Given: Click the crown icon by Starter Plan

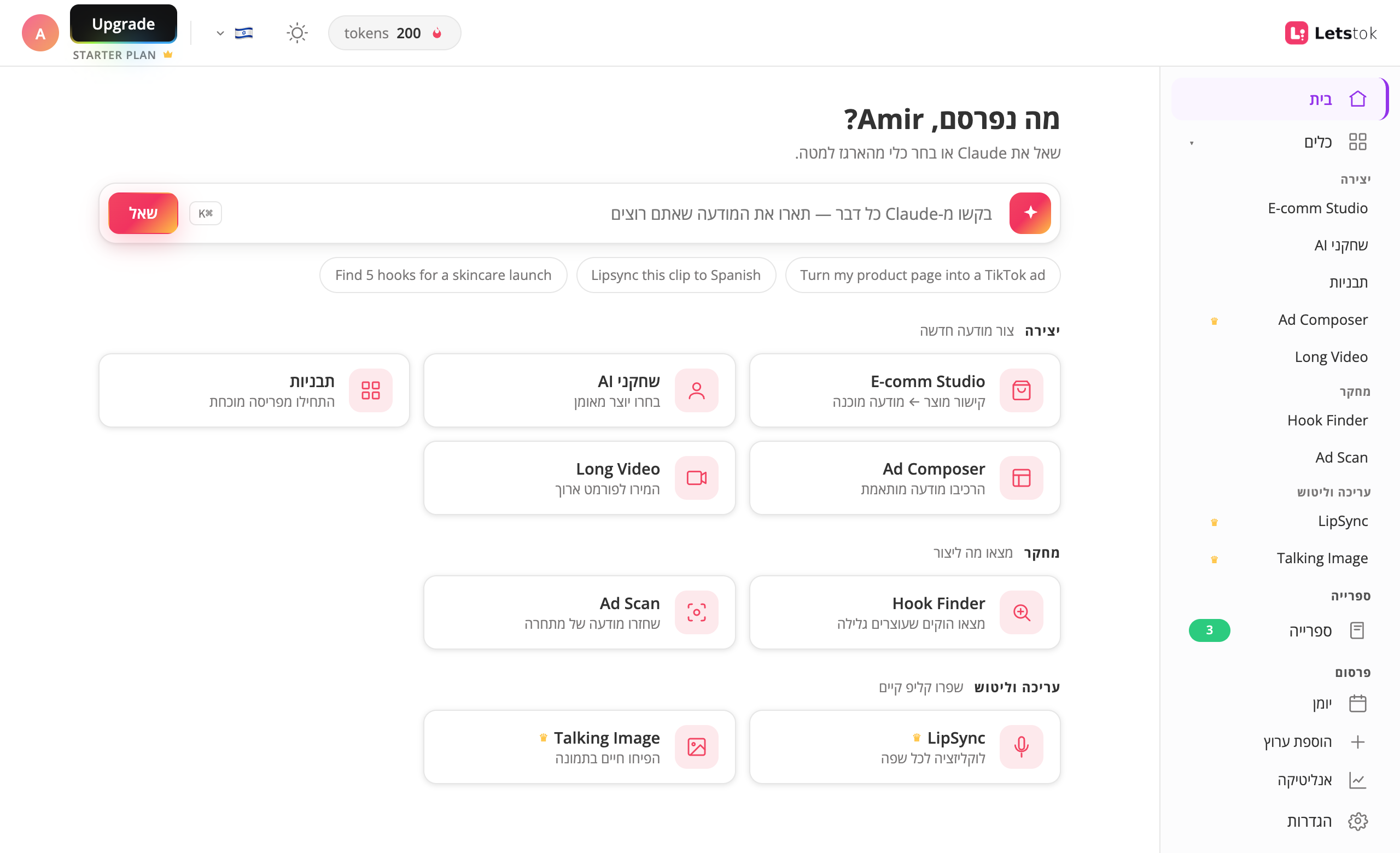Looking at the screenshot, I should (x=167, y=55).
